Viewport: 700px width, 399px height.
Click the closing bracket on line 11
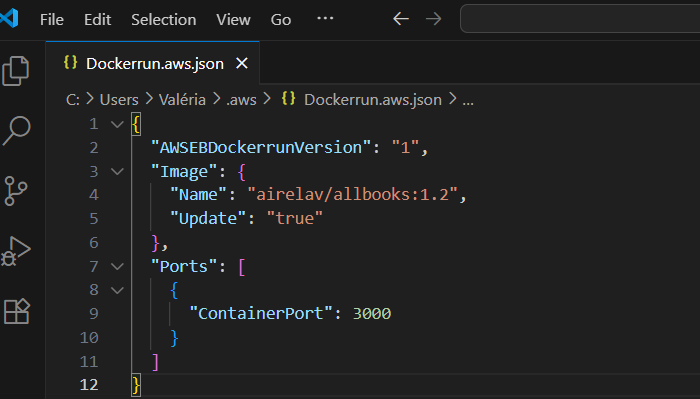click(155, 362)
